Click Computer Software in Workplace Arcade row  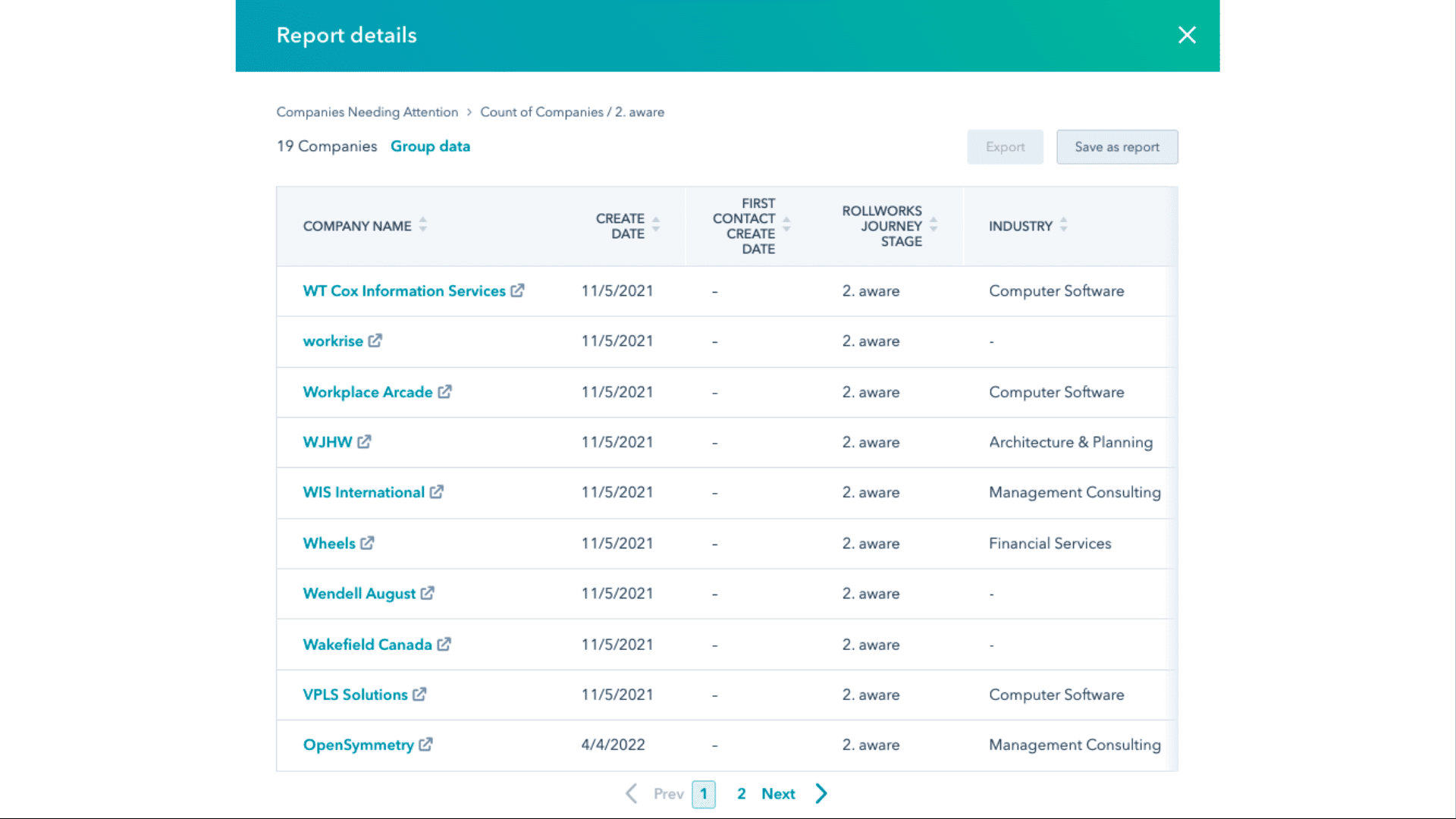click(x=1056, y=391)
